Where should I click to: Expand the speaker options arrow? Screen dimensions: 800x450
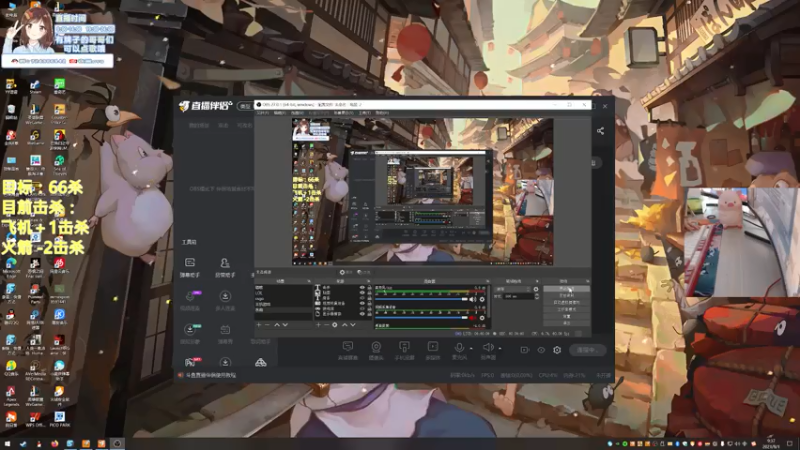pyautogui.click(x=499, y=348)
